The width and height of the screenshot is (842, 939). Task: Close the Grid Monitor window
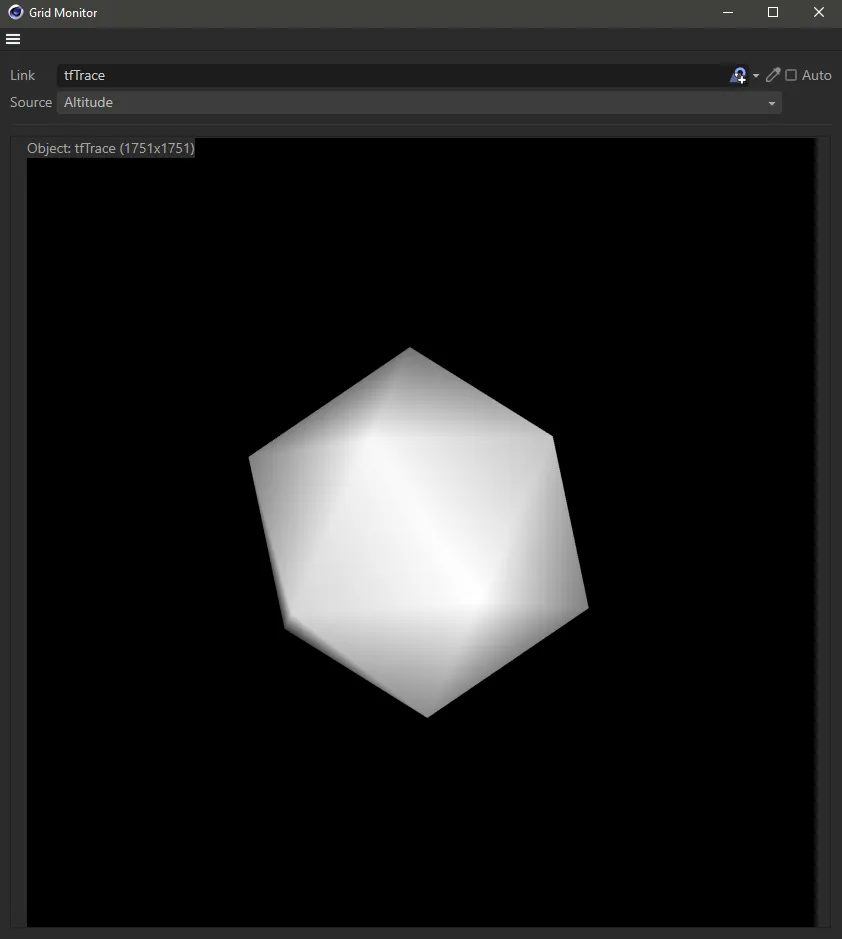(x=819, y=13)
